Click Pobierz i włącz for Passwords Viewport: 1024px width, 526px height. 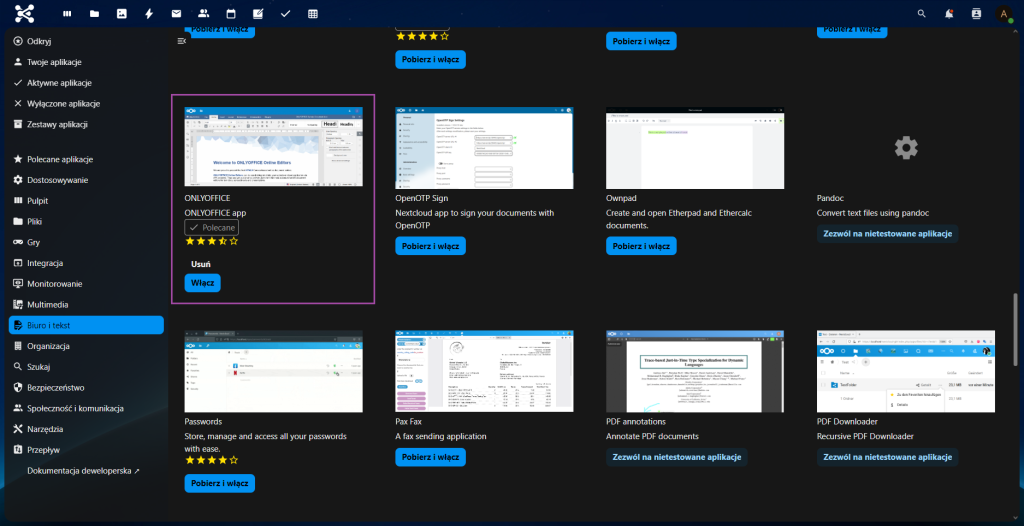[219, 484]
